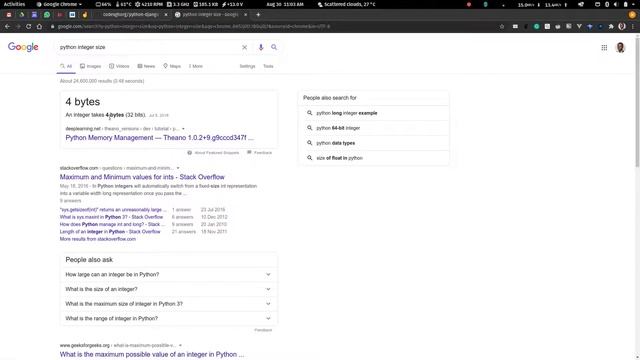Open sys.getsizeof(int) returns unreasonably large link
Screen dimensions: 640x360
point(113,210)
